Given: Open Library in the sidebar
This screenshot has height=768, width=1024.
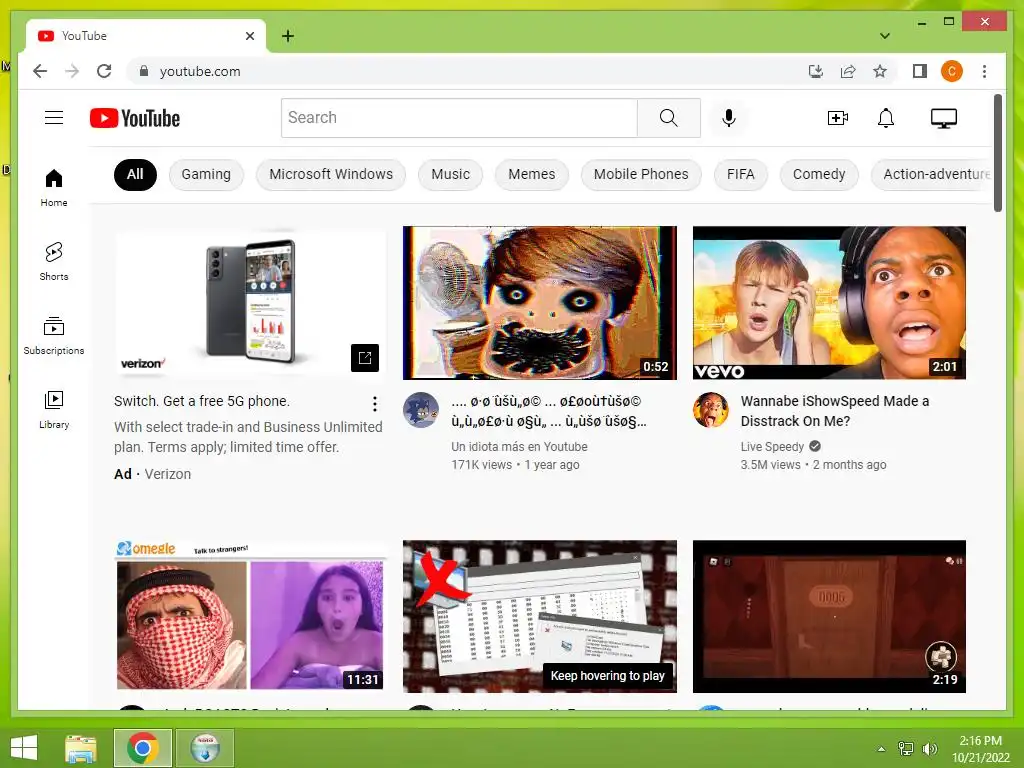Looking at the screenshot, I should tap(54, 409).
